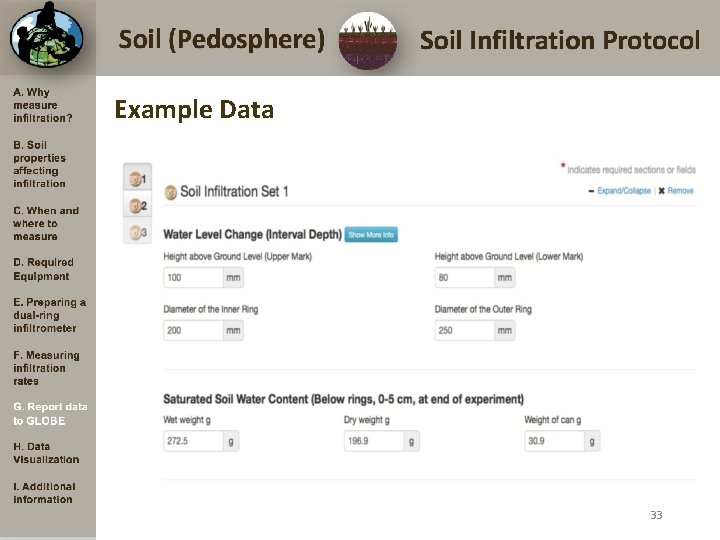Open I. Additional Information section
Image resolution: width=720 pixels, height=540 pixels.
[x=44, y=493]
